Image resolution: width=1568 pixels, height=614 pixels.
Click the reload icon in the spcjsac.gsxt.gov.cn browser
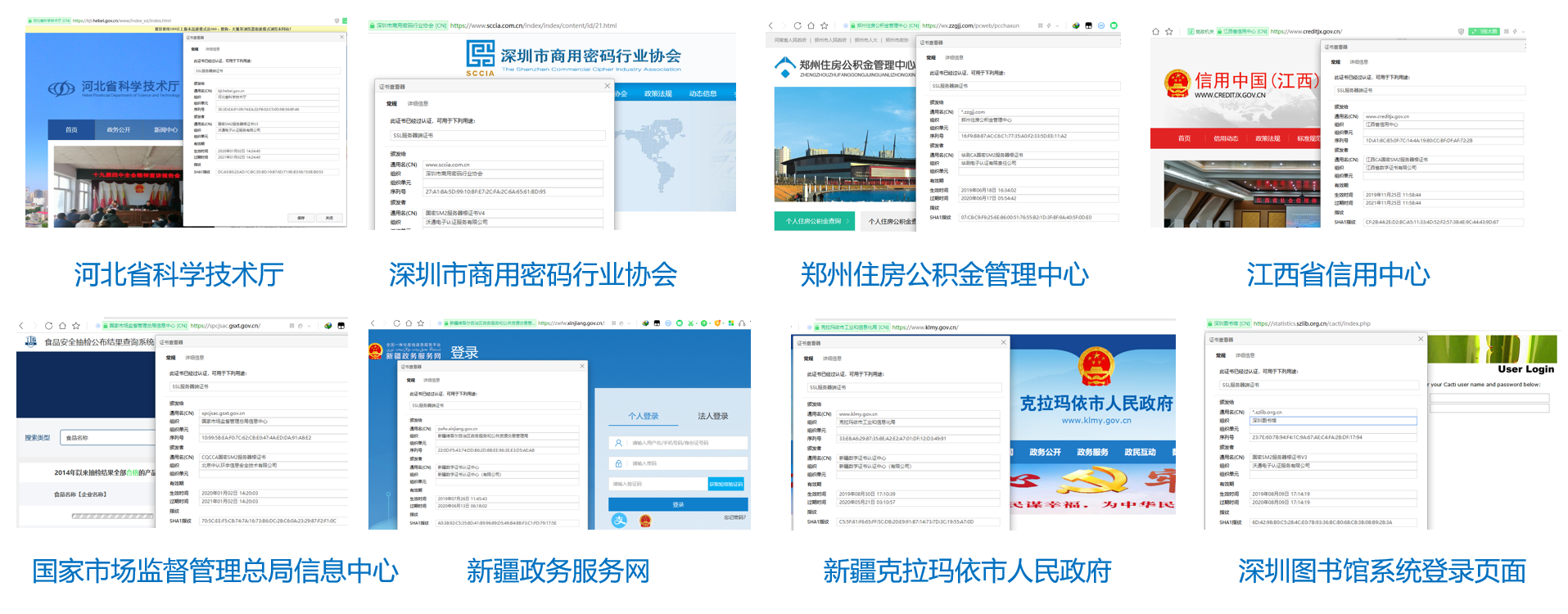point(48,326)
